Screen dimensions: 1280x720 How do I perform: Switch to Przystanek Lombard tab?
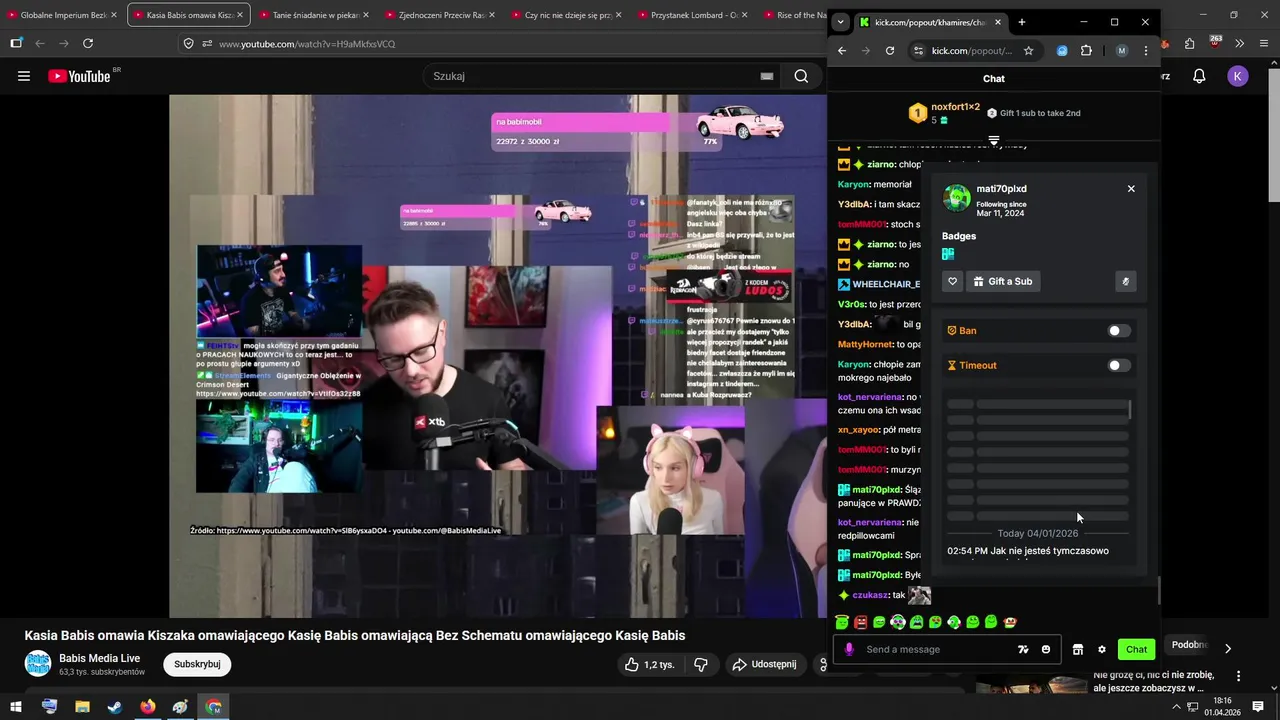691,15
